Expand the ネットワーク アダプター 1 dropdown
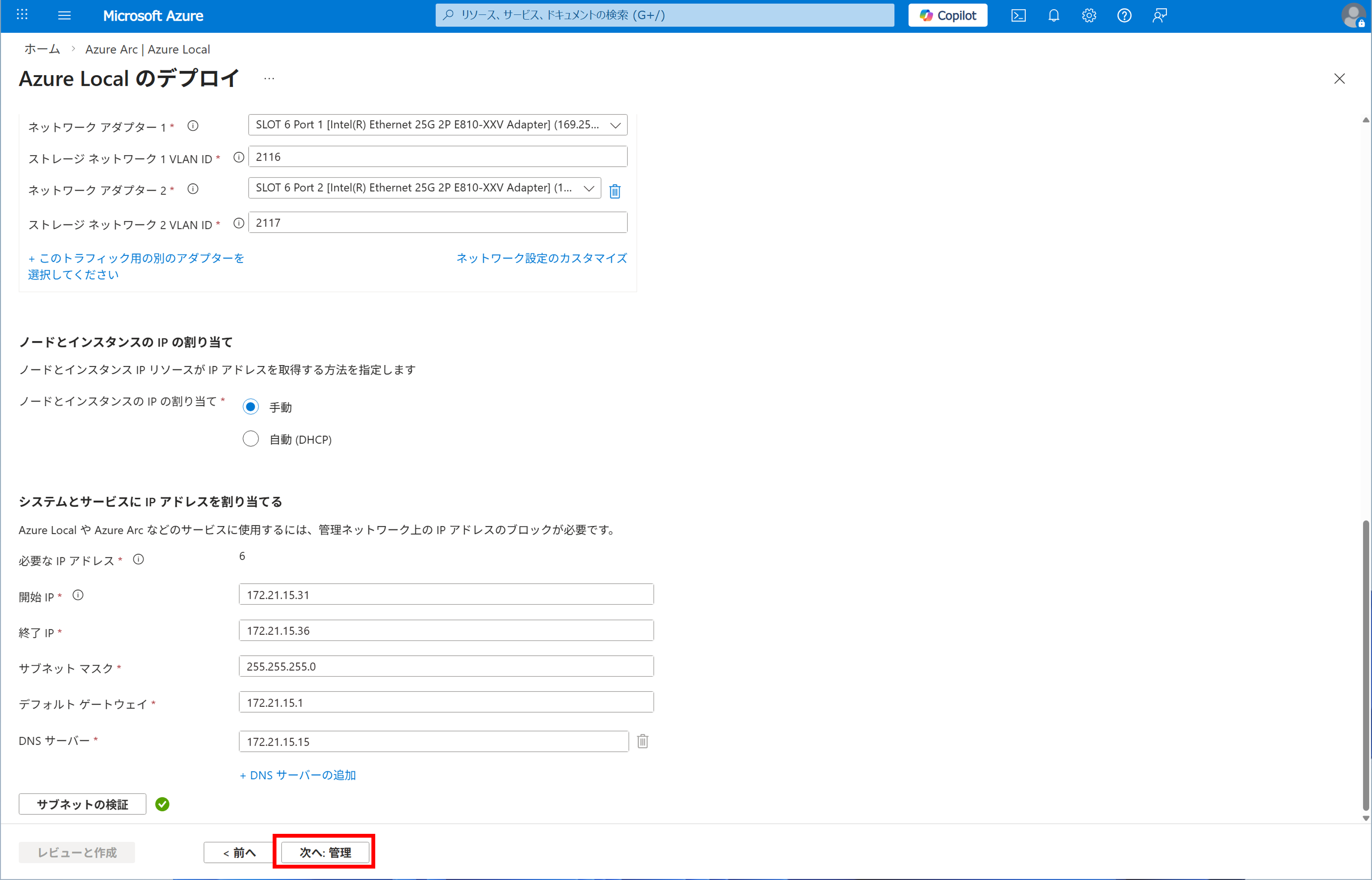 437,125
